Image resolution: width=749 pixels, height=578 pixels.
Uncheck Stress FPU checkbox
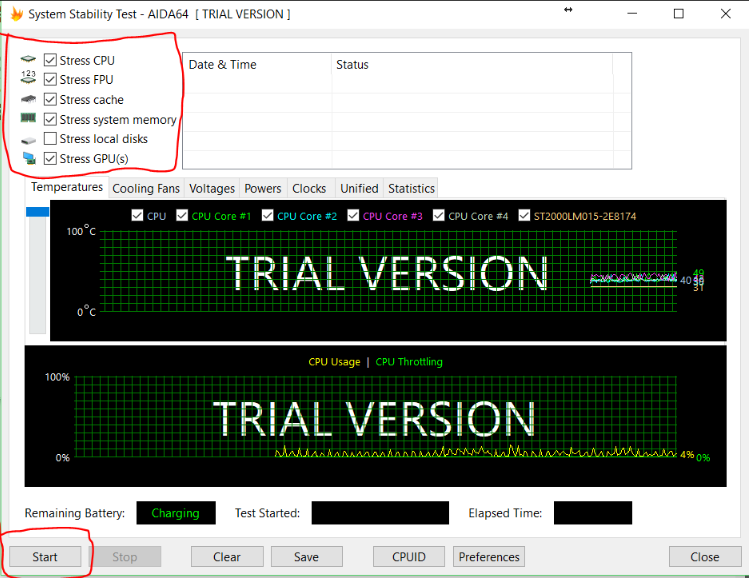click(x=50, y=79)
